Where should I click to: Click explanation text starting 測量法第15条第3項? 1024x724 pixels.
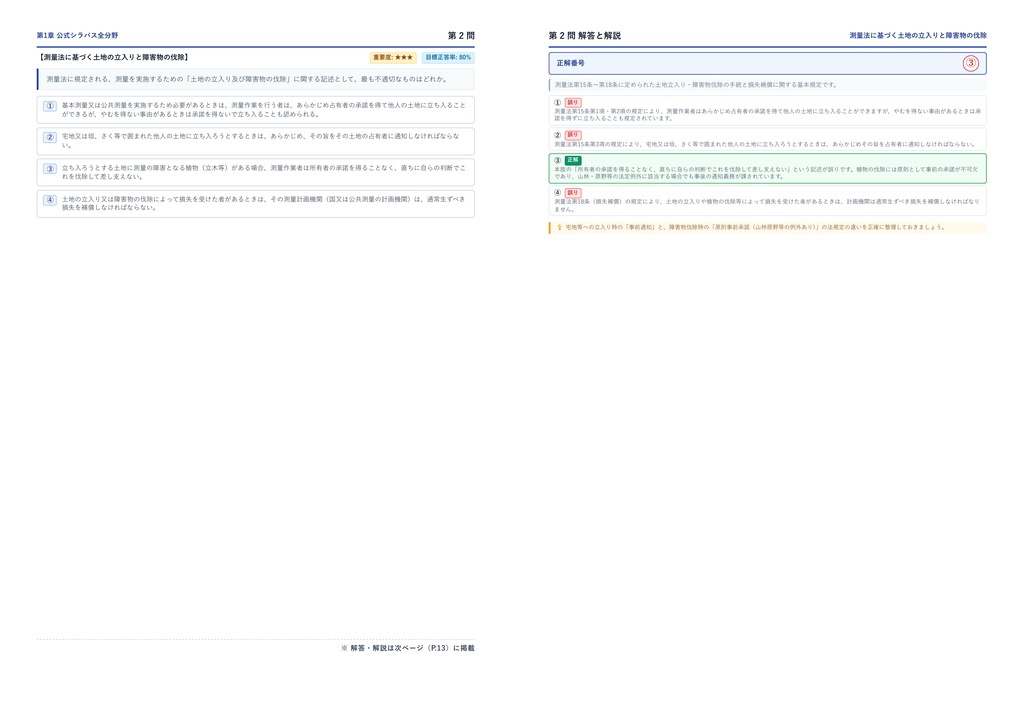(765, 144)
